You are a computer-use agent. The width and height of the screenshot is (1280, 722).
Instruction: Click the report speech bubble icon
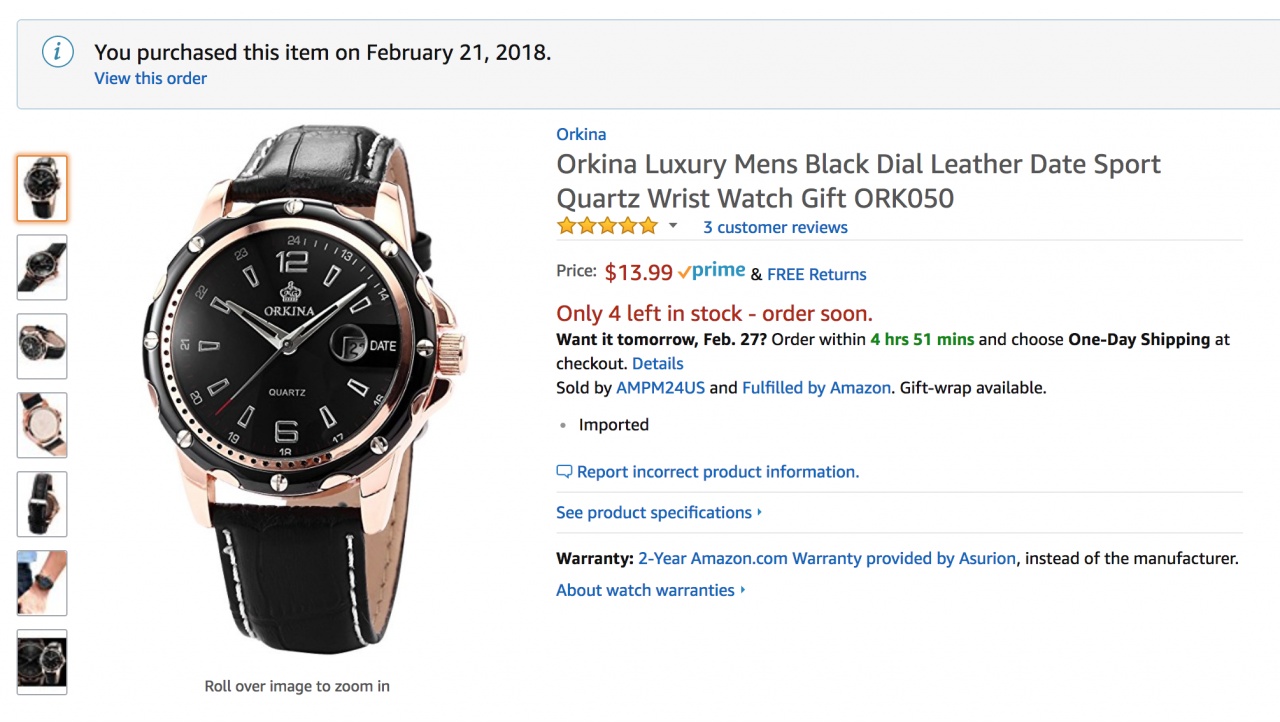564,472
